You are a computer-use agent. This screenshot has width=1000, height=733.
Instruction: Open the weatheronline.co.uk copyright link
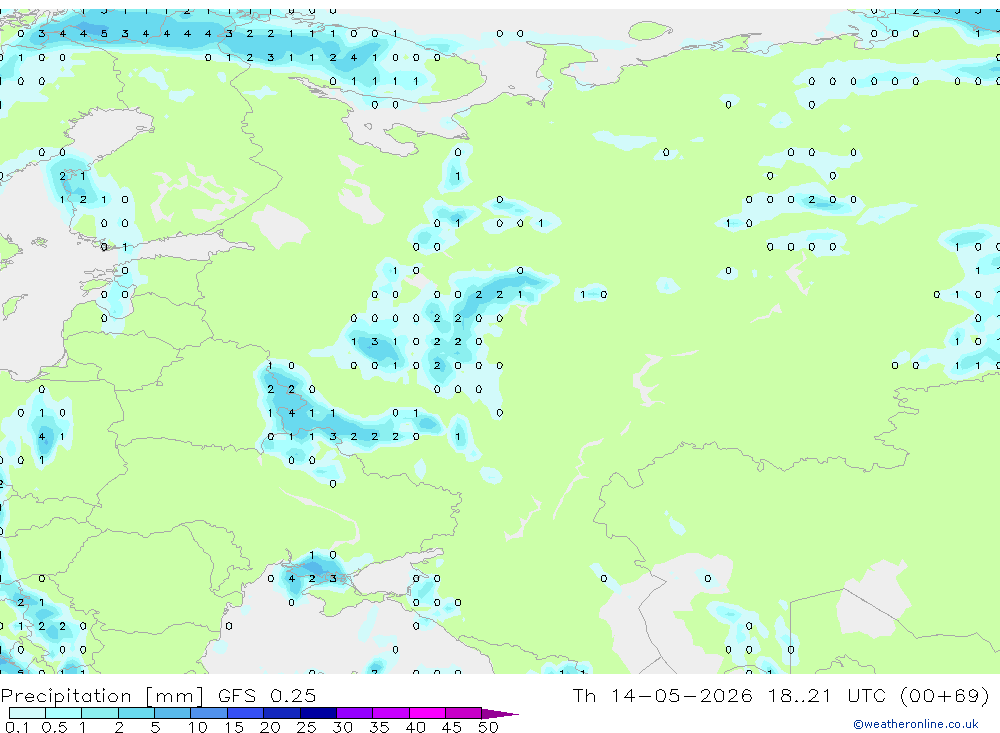point(916,724)
